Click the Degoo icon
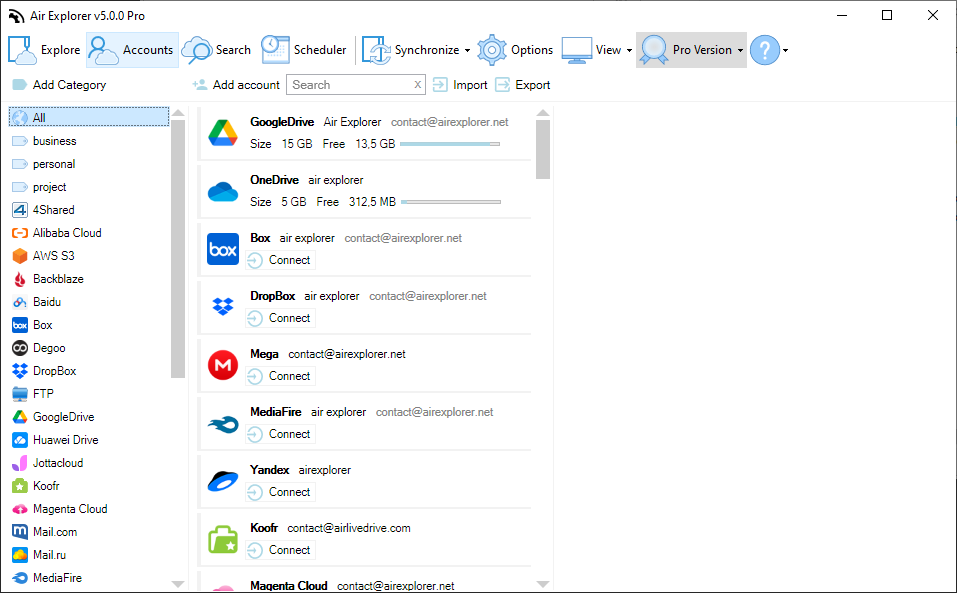Viewport: 957px width, 593px height. point(20,348)
